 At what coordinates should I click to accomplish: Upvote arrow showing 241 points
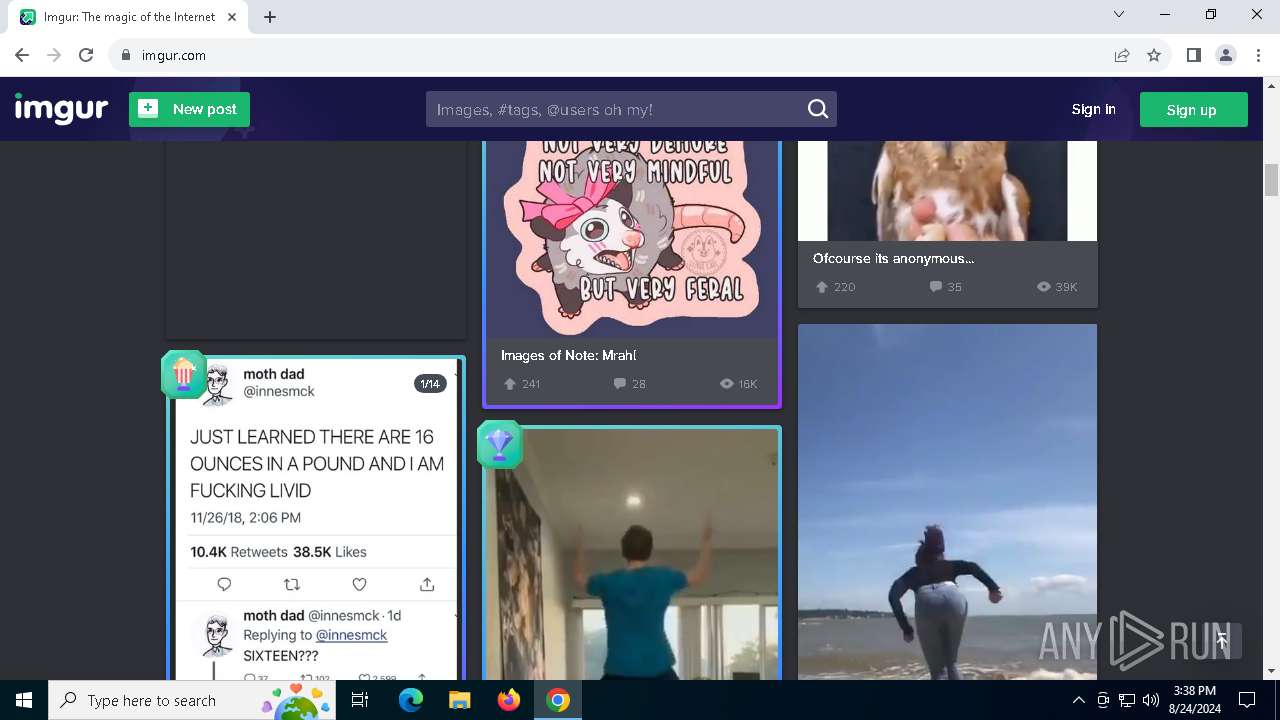click(510, 384)
